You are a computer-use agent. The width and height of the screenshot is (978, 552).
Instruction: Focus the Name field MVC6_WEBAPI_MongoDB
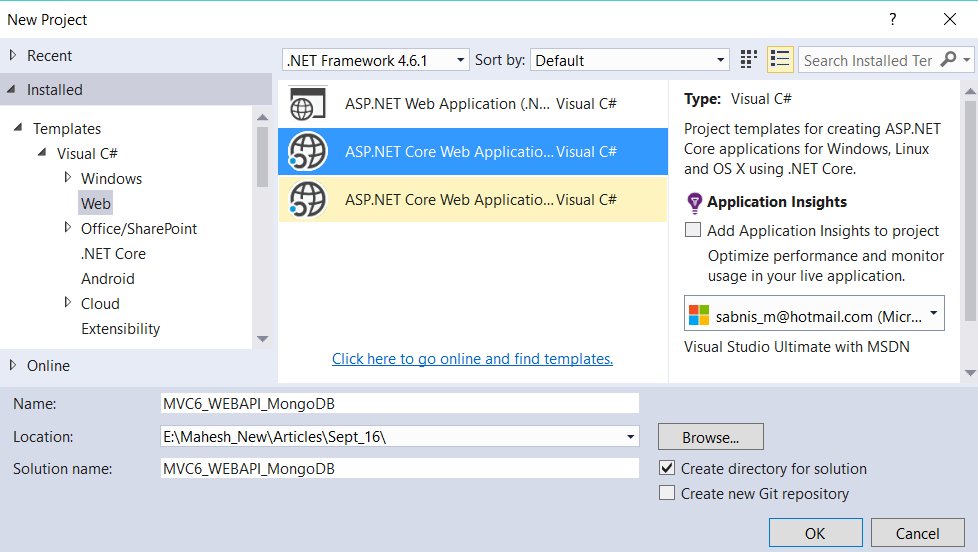click(x=400, y=404)
